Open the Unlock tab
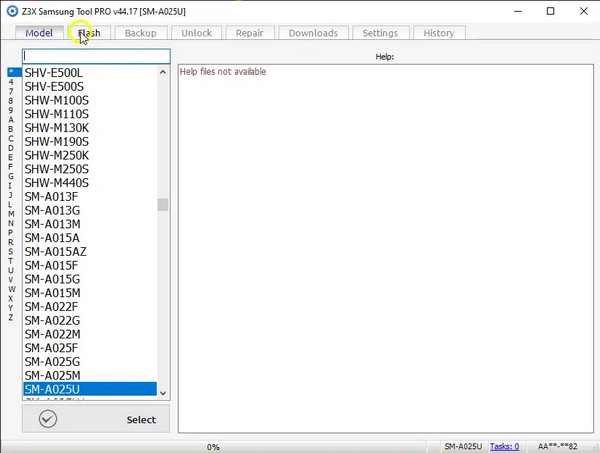The image size is (600, 453). point(196,33)
